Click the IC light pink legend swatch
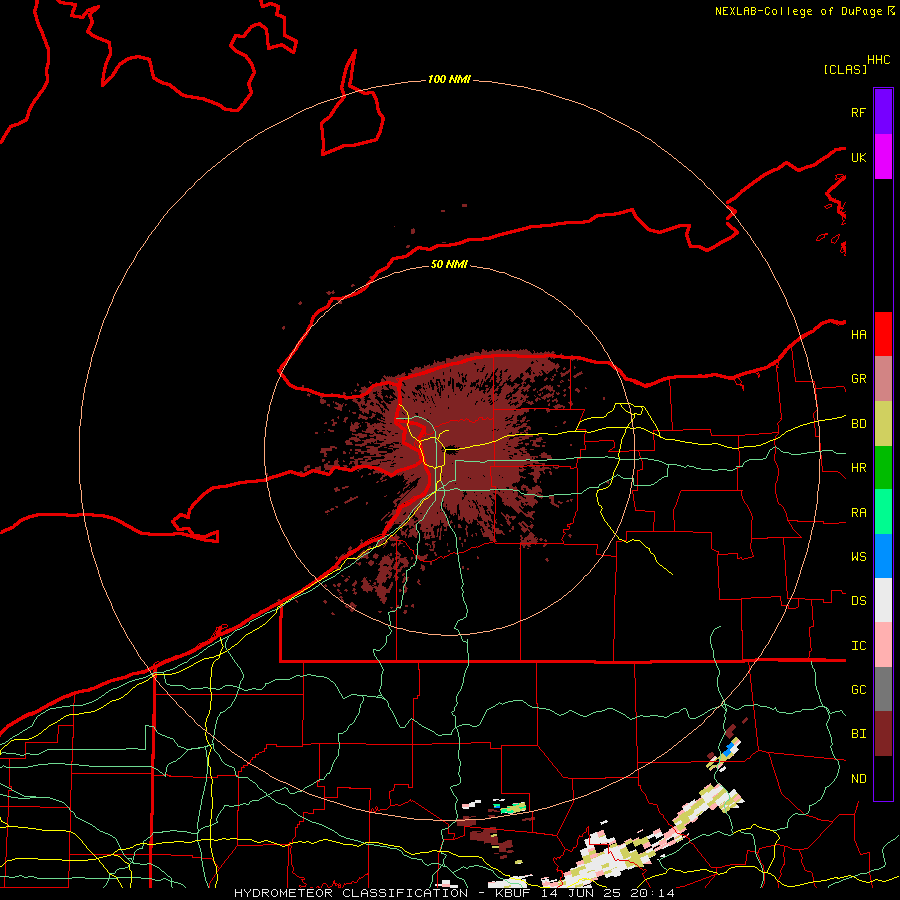Viewport: 900px width, 900px height. pyautogui.click(x=883, y=645)
